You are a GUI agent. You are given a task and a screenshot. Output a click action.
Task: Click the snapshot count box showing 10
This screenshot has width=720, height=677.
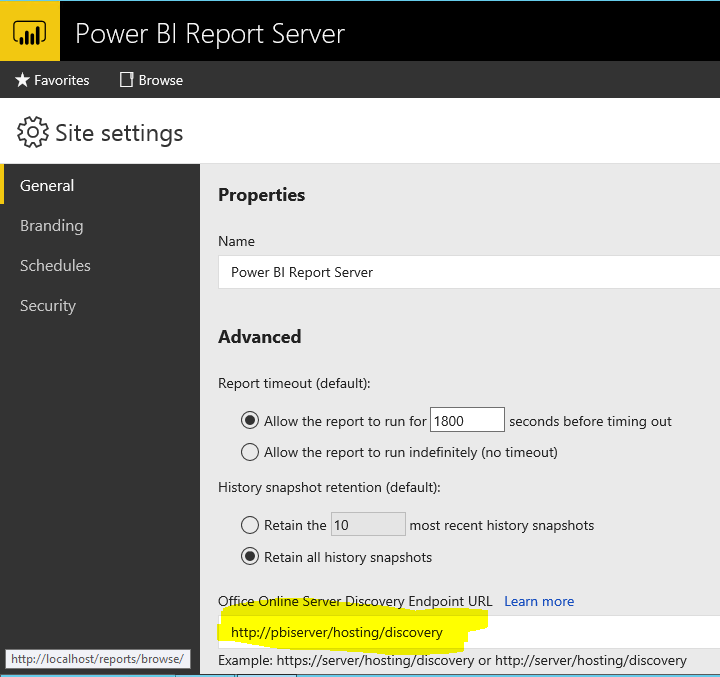pos(367,525)
